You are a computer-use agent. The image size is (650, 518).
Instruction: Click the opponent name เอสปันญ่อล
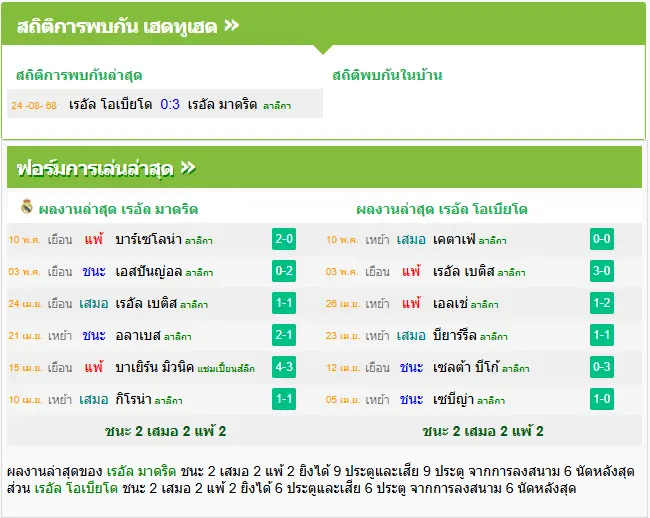[149, 271]
